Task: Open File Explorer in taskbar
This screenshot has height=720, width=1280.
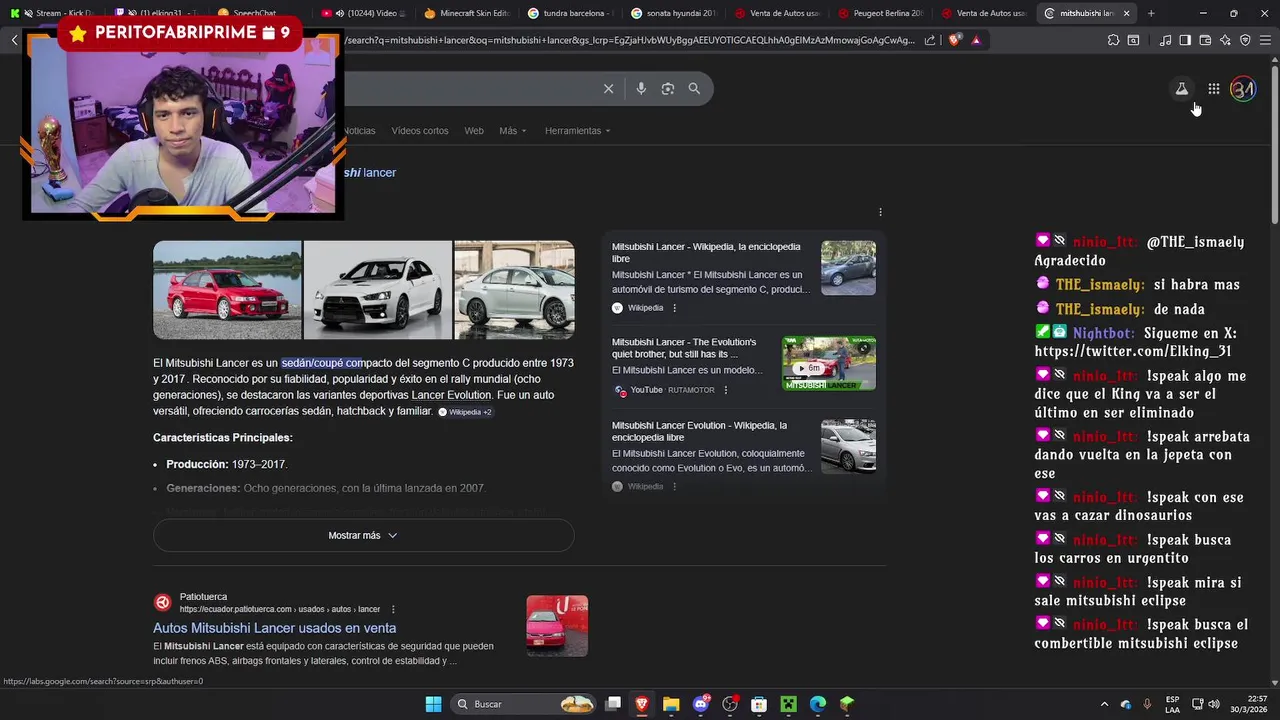Action: pos(671,704)
